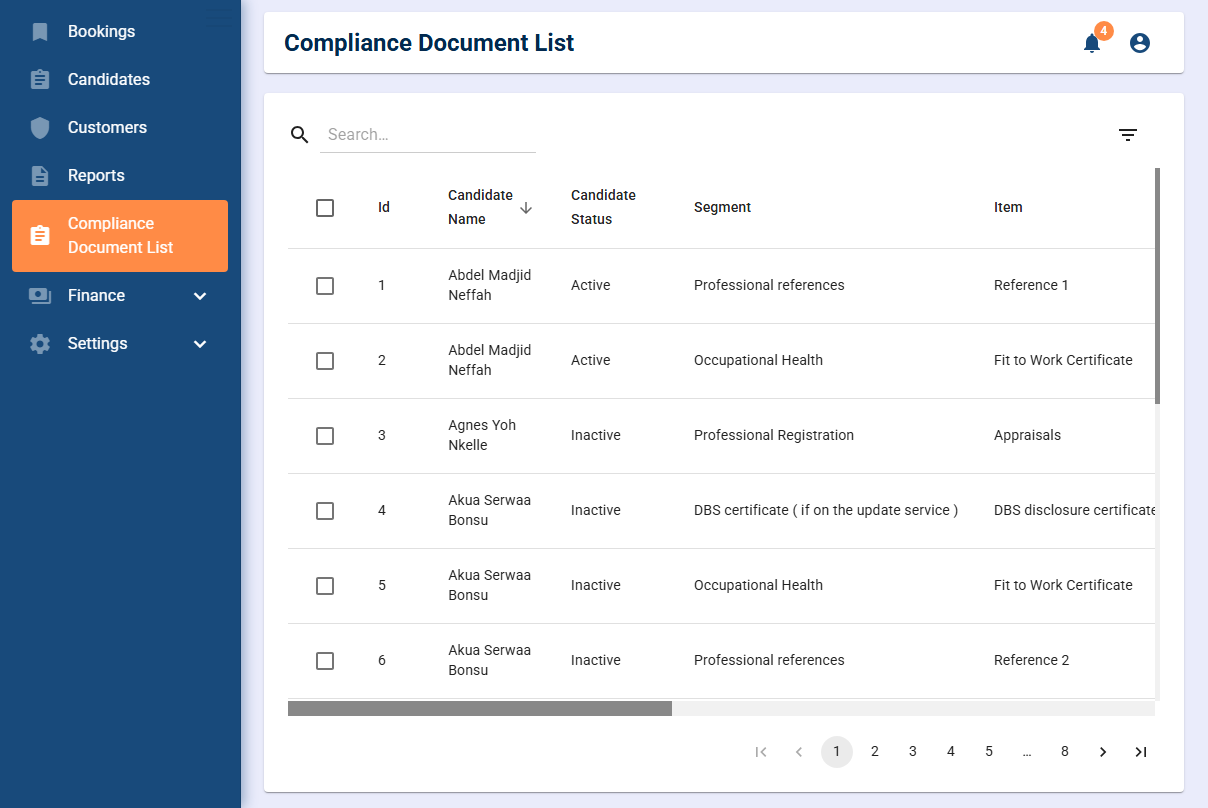Open Settings menu label
1208x808 pixels.
[x=98, y=344]
